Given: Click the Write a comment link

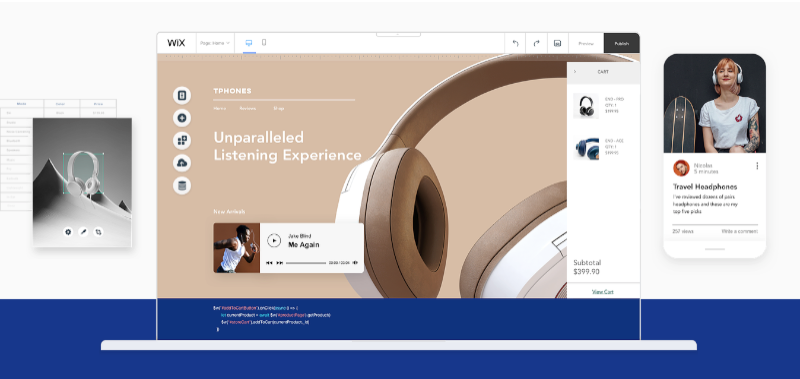Looking at the screenshot, I should pyautogui.click(x=739, y=231).
